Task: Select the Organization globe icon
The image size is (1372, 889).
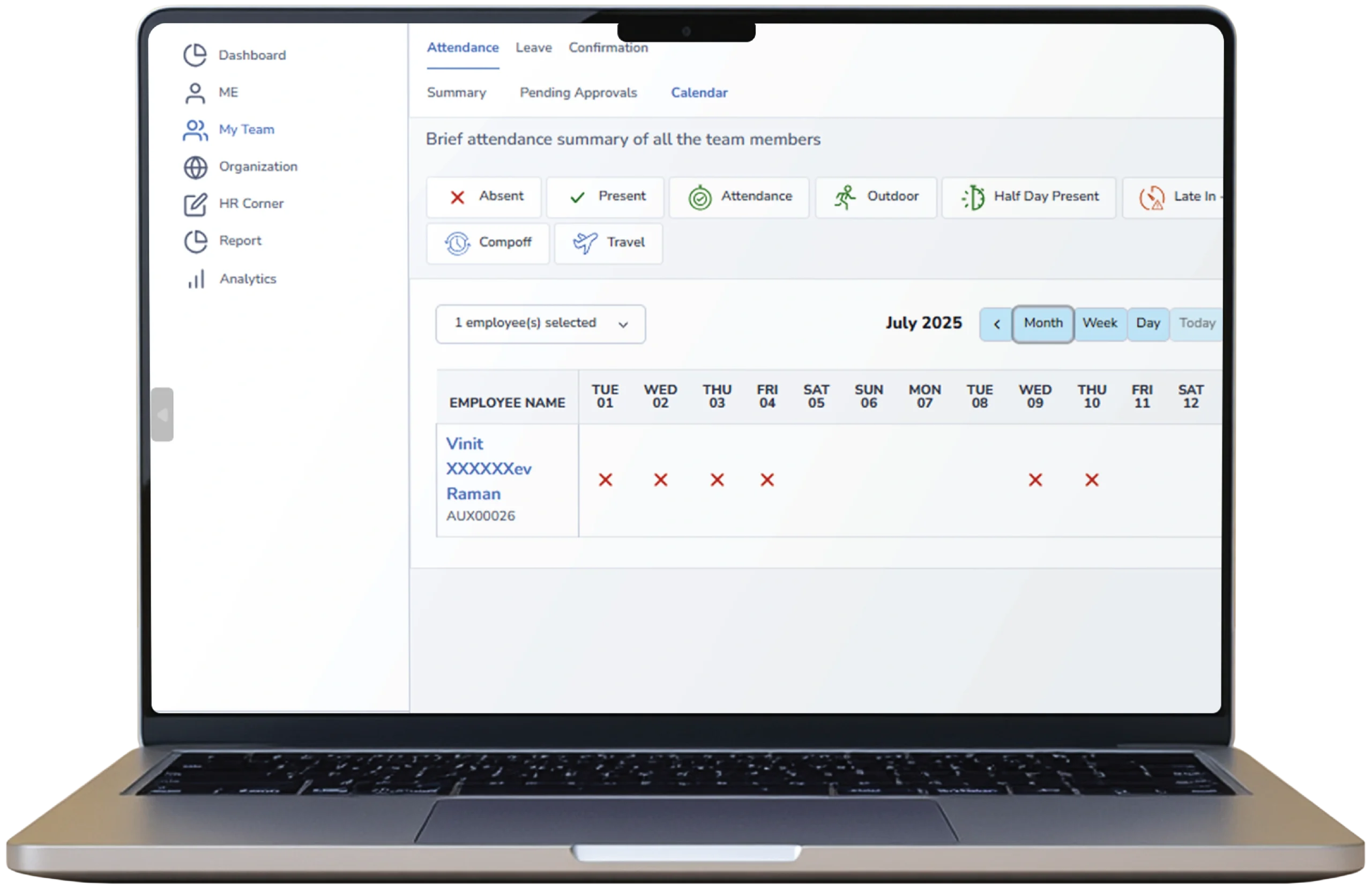Action: click(196, 167)
